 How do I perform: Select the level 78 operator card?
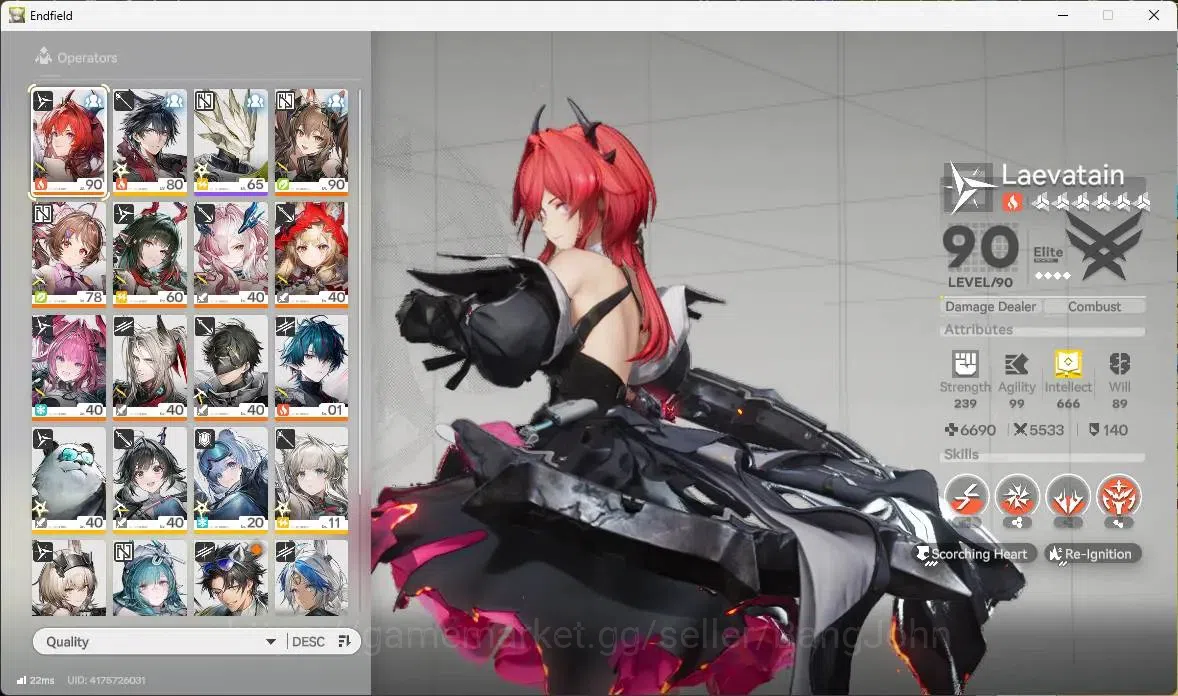pyautogui.click(x=69, y=254)
